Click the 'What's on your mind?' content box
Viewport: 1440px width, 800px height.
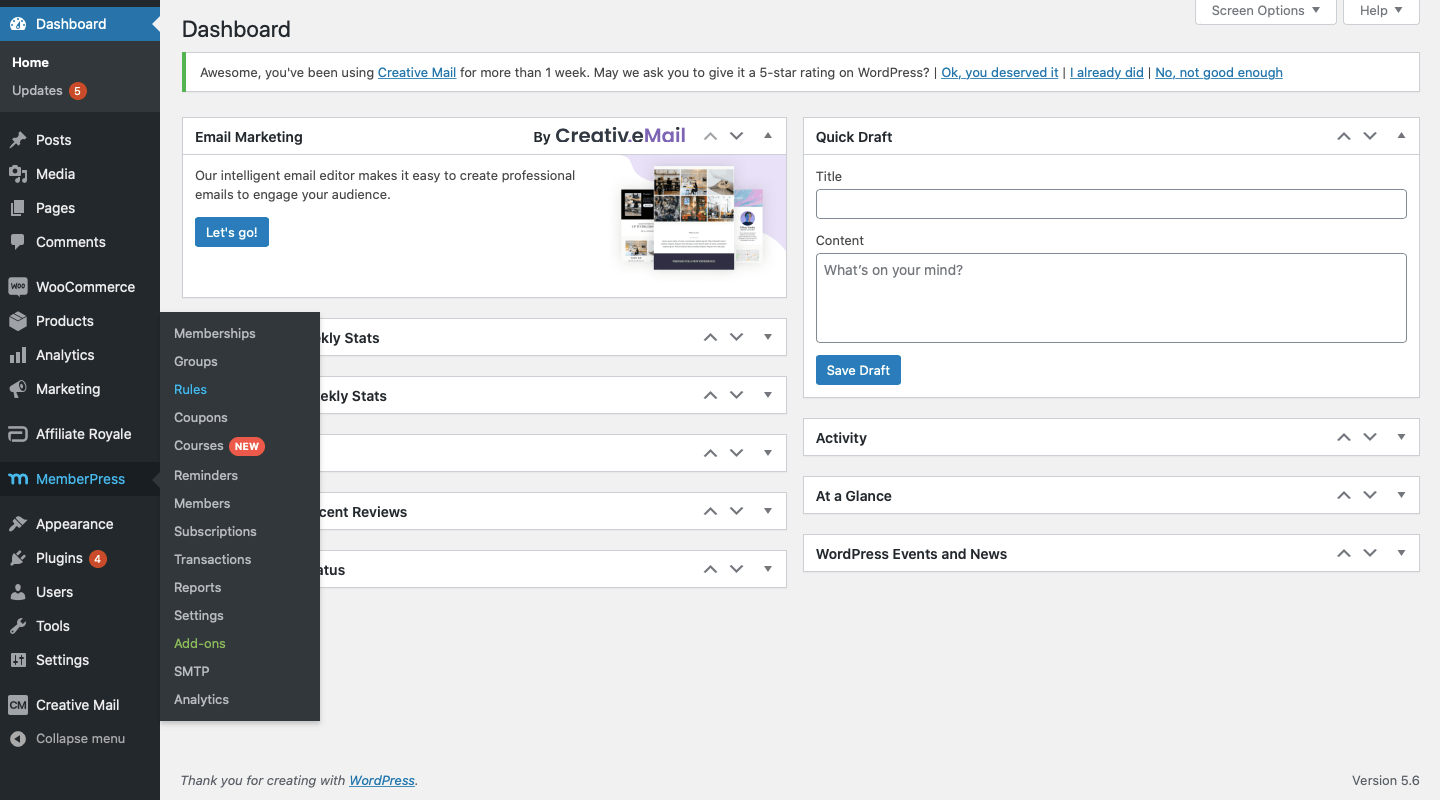point(1111,298)
